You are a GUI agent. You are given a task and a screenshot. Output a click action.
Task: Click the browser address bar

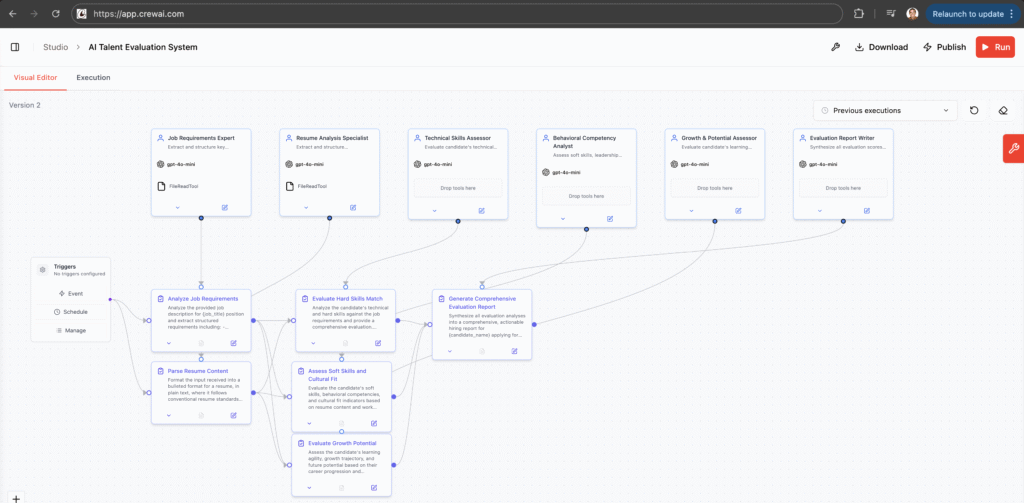point(400,14)
